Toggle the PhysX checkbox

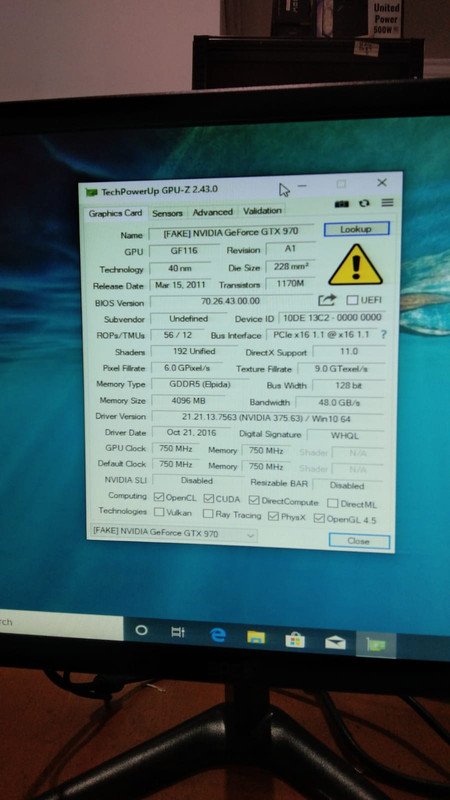273,516
